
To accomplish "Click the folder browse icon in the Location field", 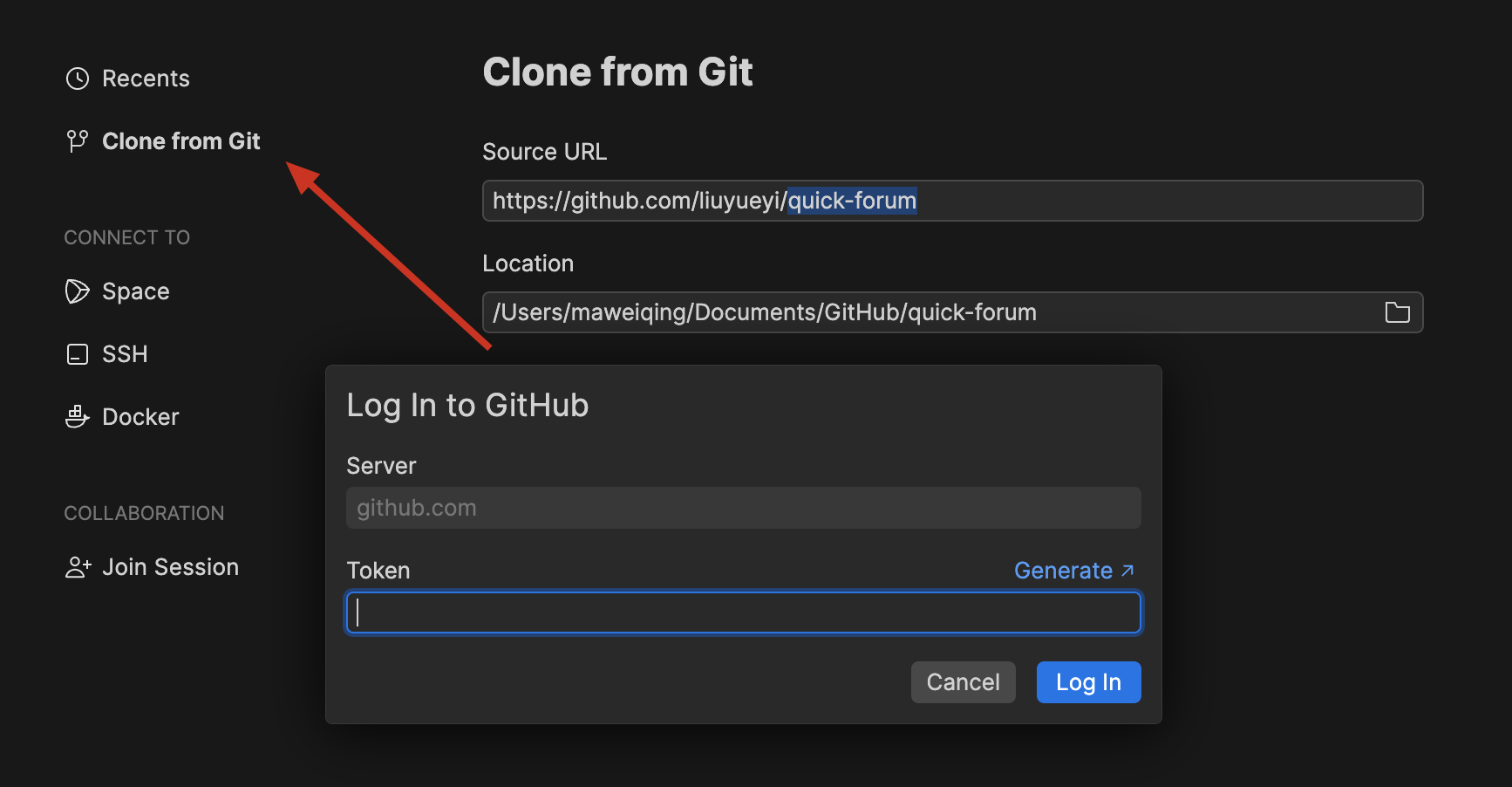I will click(x=1397, y=312).
